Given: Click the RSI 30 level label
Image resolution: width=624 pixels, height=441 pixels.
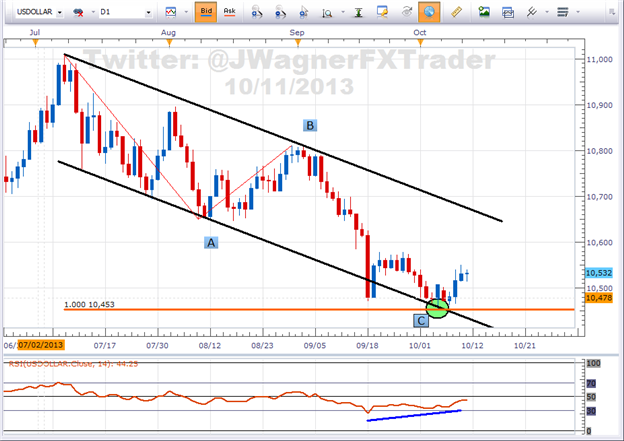Looking at the screenshot, I should pos(591,411).
